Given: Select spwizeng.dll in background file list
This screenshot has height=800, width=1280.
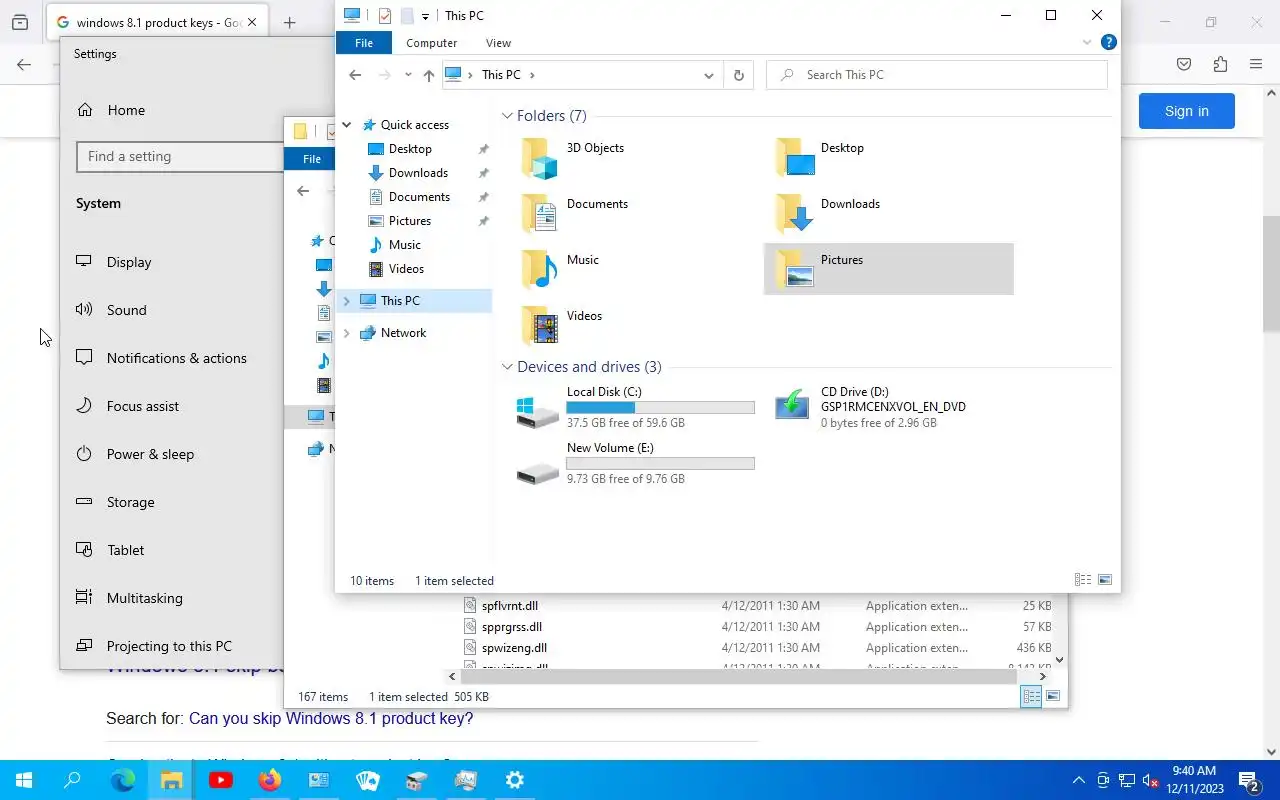Looking at the screenshot, I should pyautogui.click(x=514, y=648).
